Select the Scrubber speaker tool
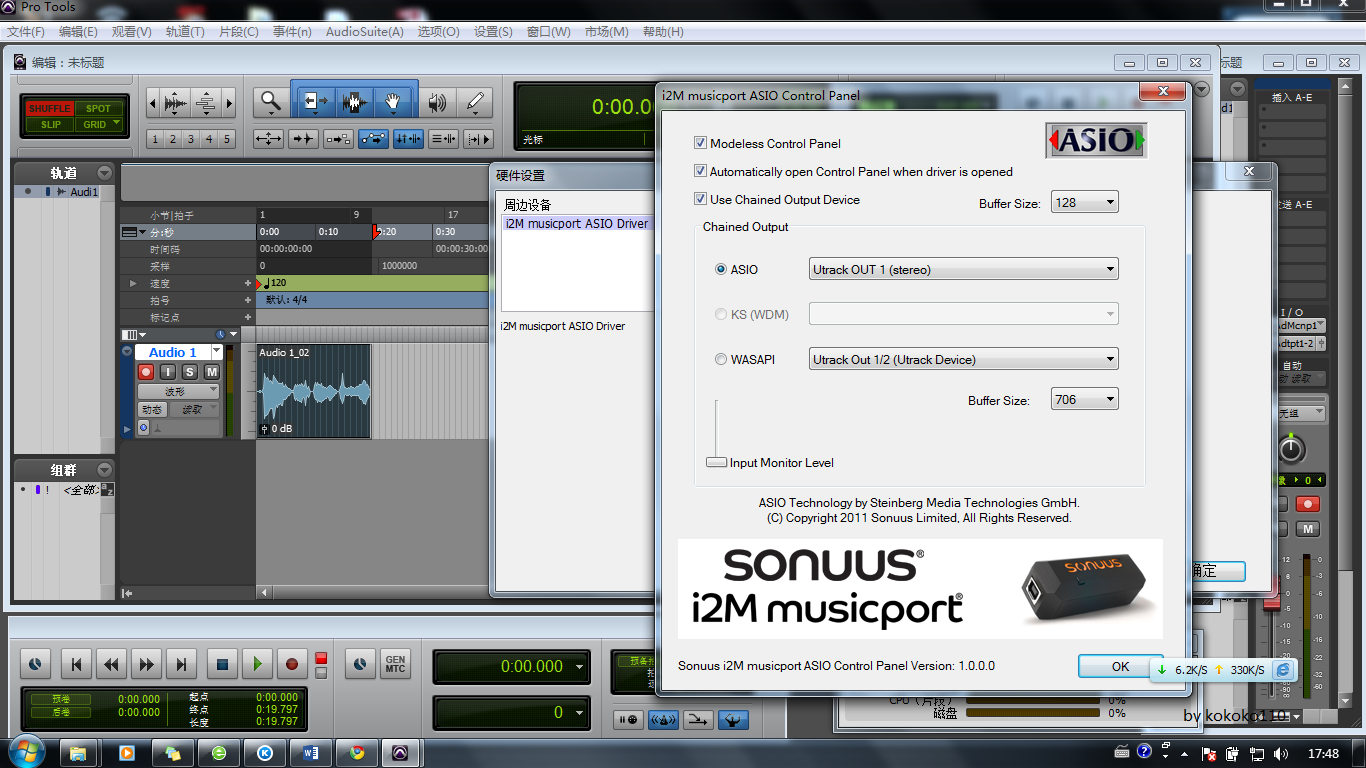This screenshot has height=768, width=1366. click(437, 101)
